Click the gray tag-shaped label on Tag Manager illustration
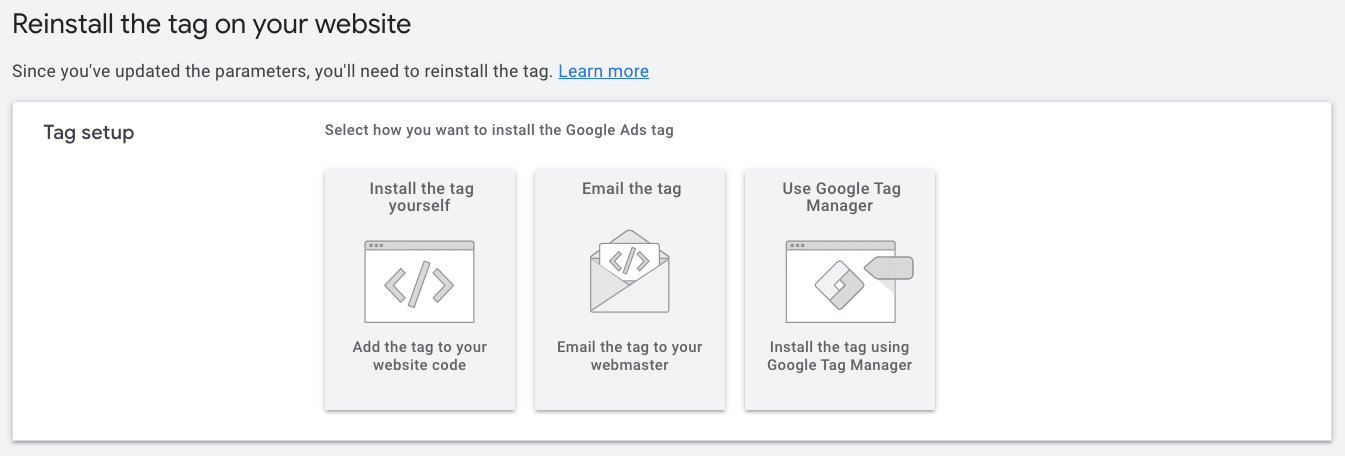Screen dimensions: 1345x456 (889, 267)
